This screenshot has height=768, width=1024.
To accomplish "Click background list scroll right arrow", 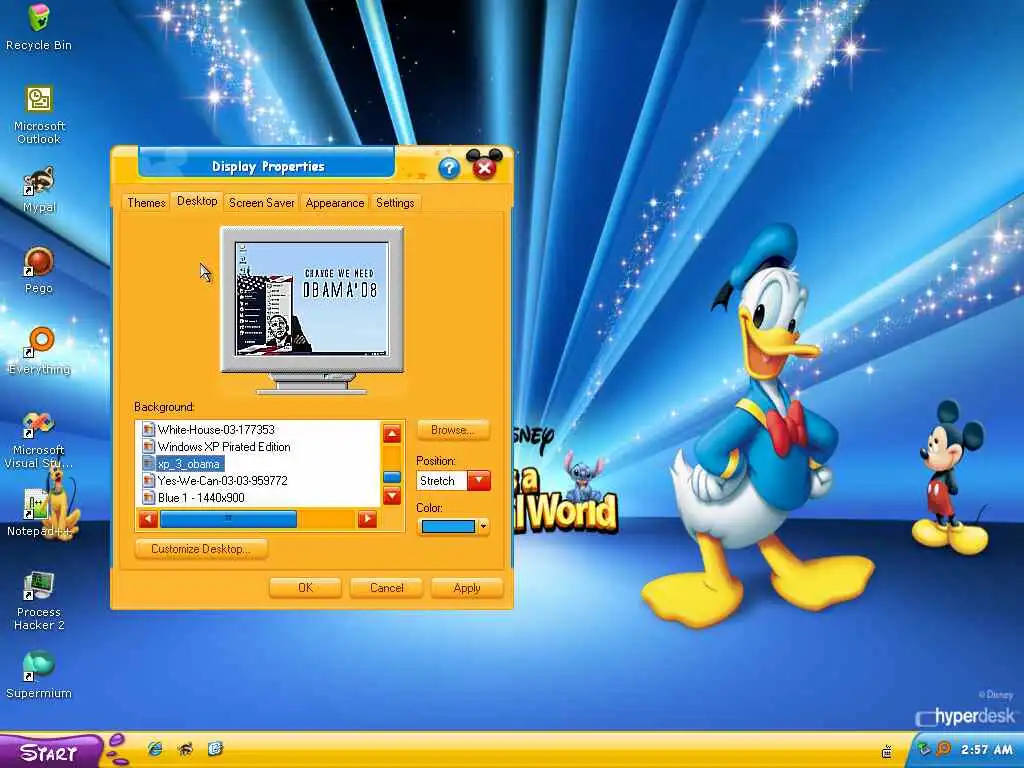I will 367,519.
